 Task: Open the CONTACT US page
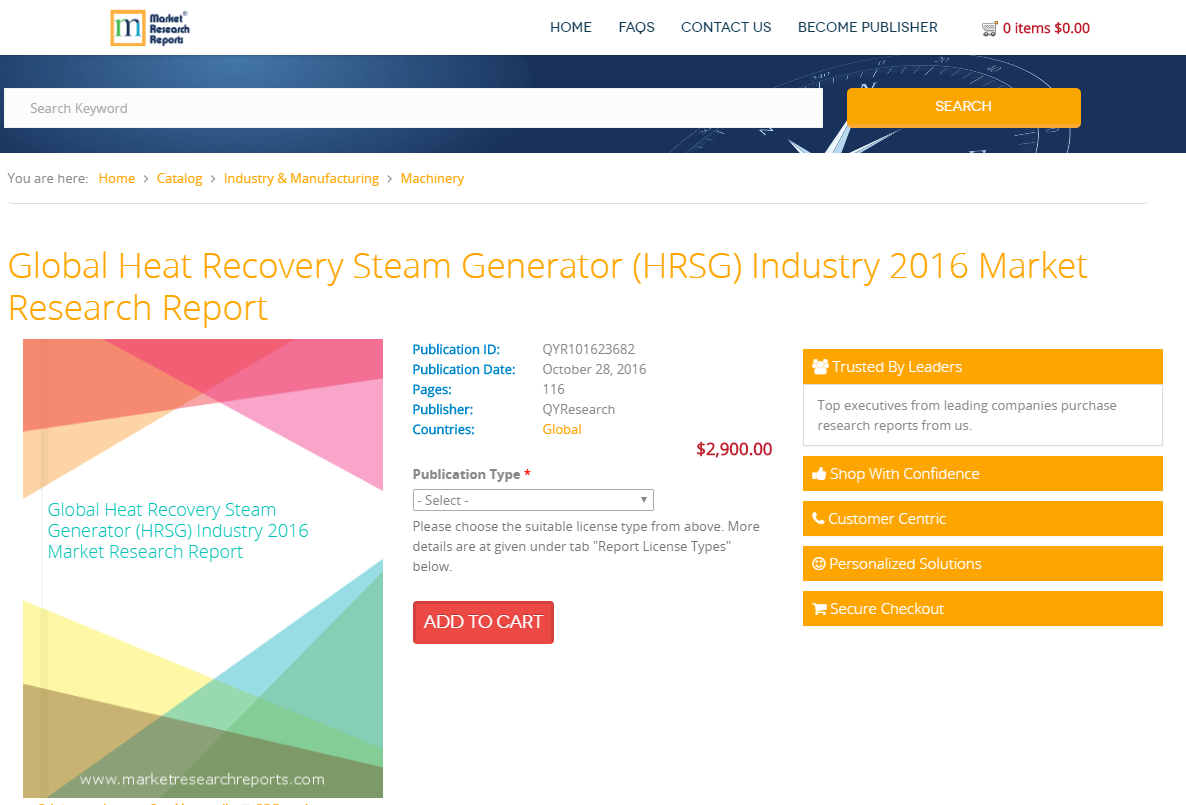tap(725, 27)
